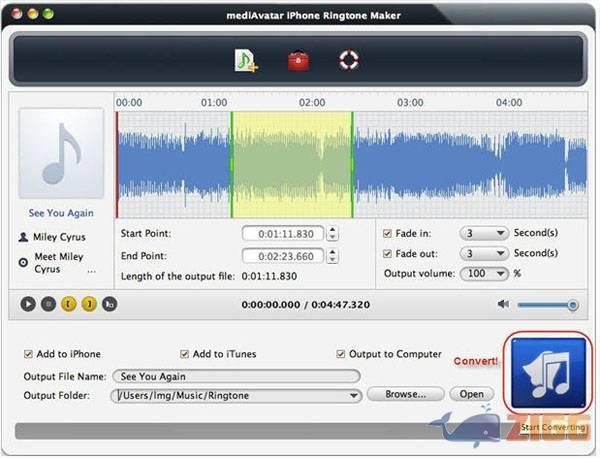Click the End Point time field

(x=283, y=256)
